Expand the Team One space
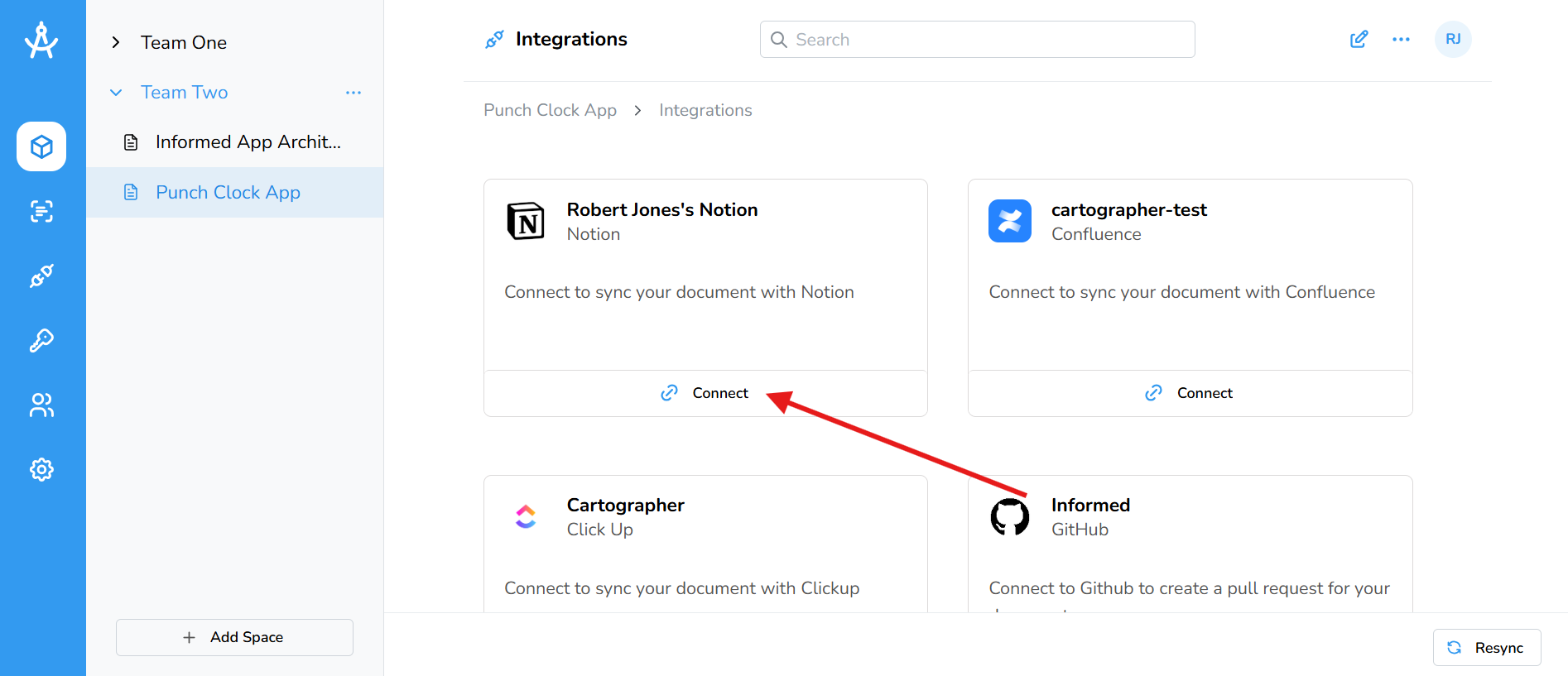 [x=116, y=42]
